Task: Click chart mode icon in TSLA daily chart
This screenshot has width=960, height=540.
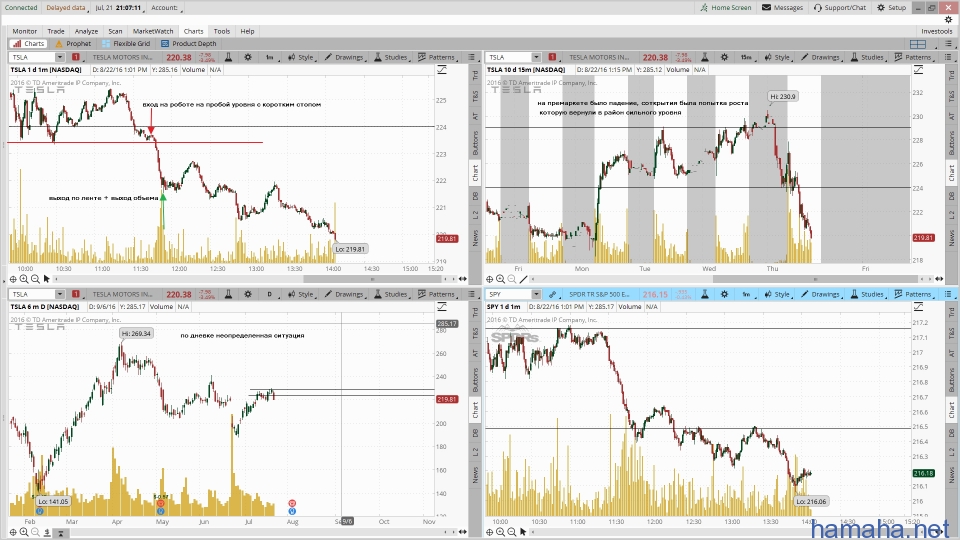Action: click(441, 307)
